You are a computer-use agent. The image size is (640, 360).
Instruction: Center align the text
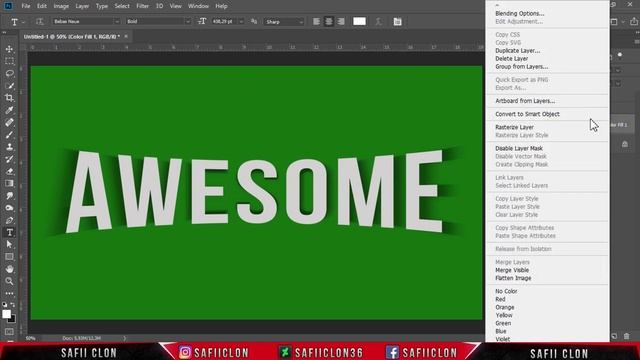tap(329, 22)
